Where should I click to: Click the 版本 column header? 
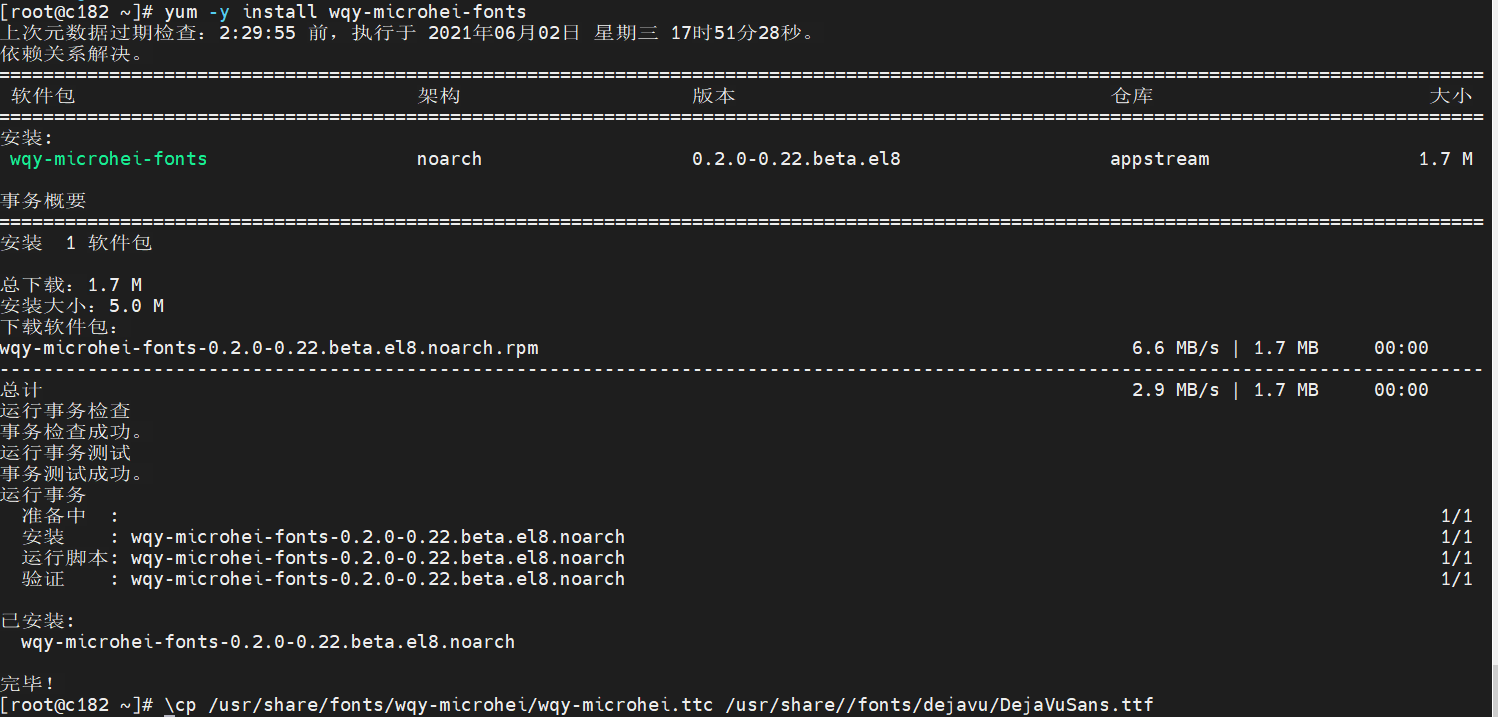(713, 96)
